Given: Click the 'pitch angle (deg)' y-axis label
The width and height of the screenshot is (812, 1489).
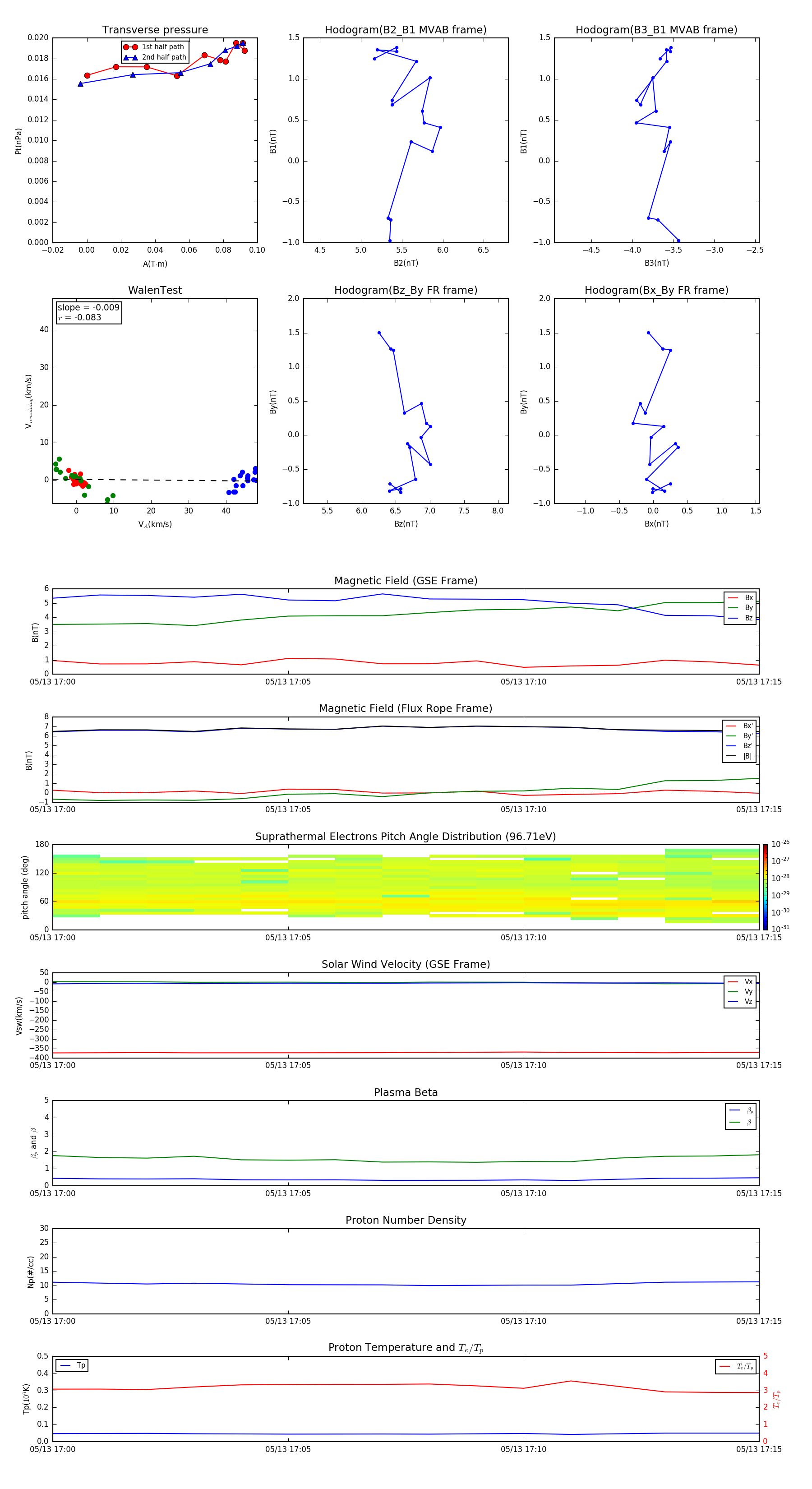Looking at the screenshot, I should click(25, 887).
